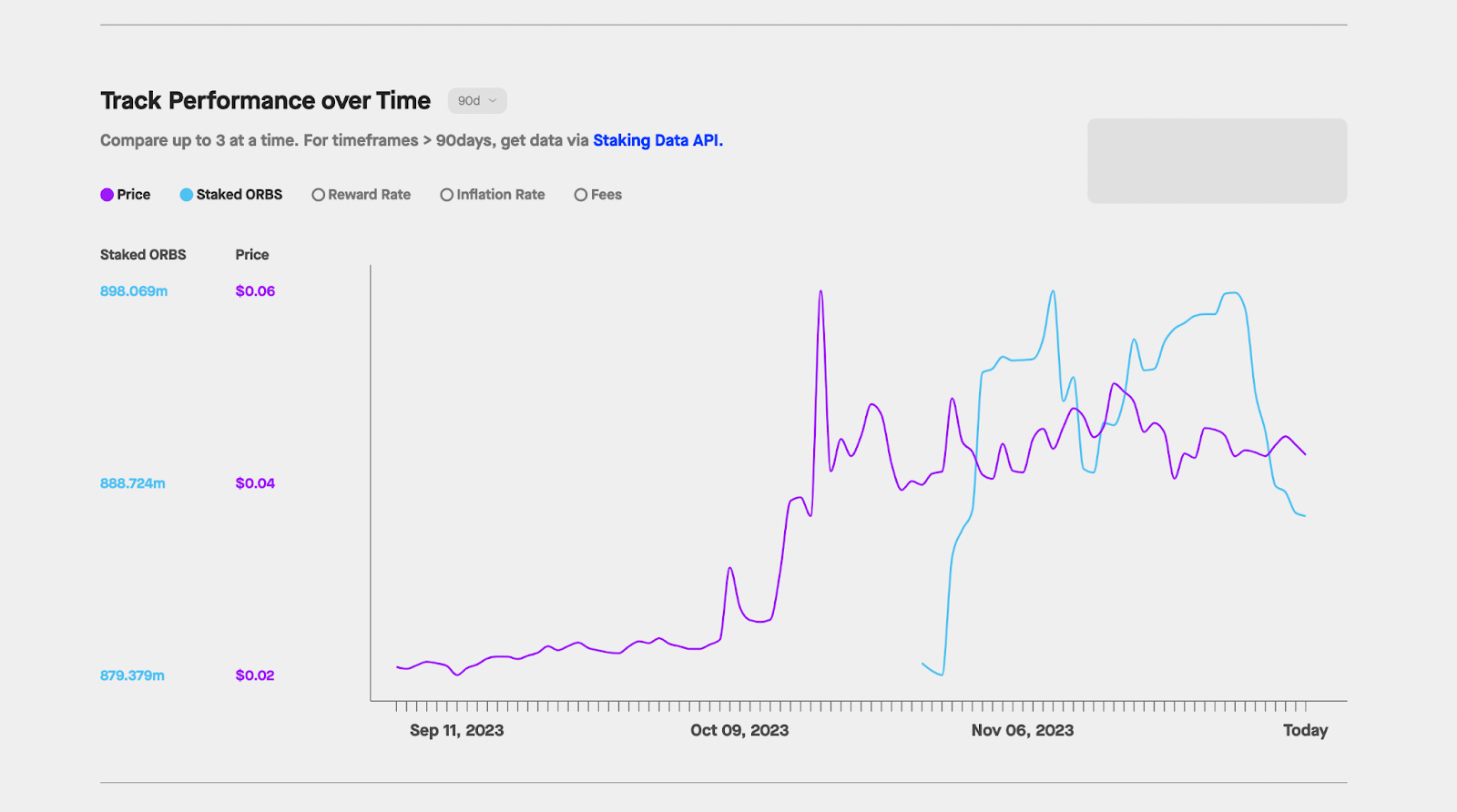Click the Oct 09, 2023 axis label
The image size is (1457, 812).
pos(739,730)
